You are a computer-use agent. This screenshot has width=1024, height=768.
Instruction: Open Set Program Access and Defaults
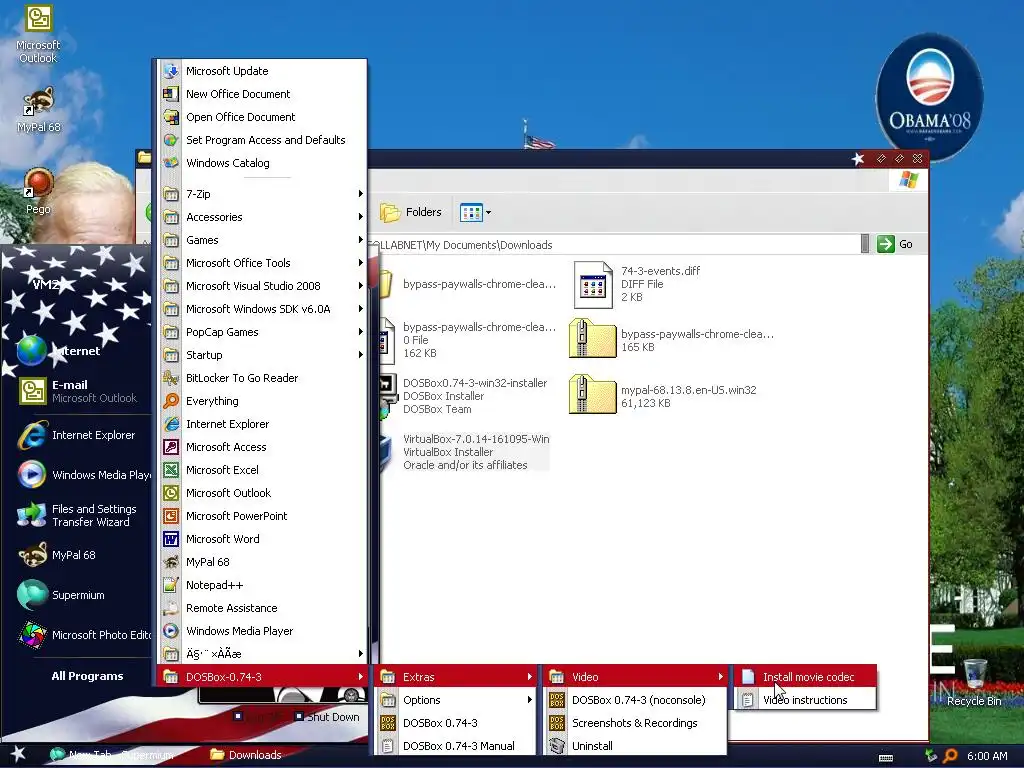click(x=263, y=140)
